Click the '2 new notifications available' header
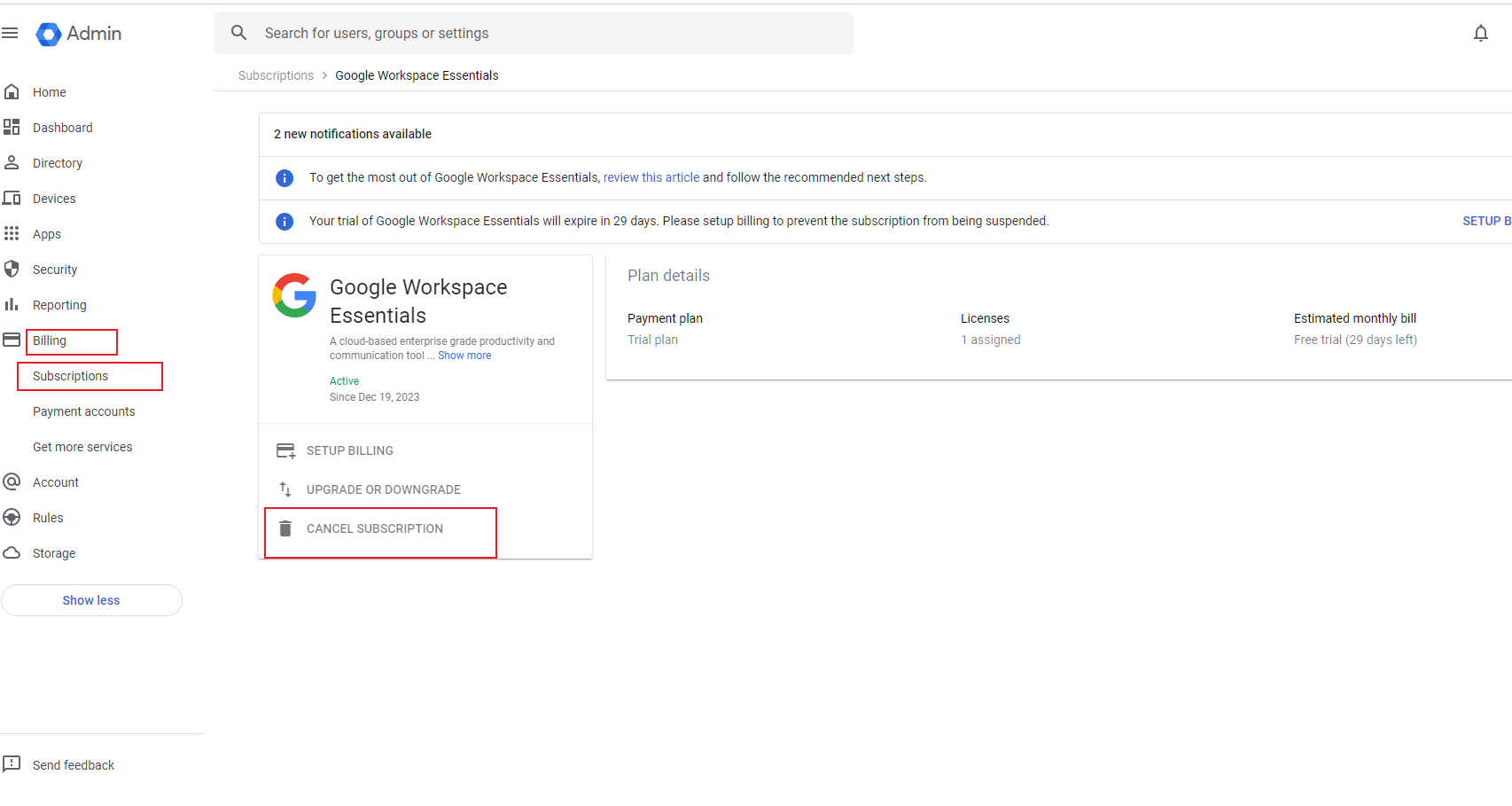This screenshot has height=806, width=1512. click(x=353, y=134)
